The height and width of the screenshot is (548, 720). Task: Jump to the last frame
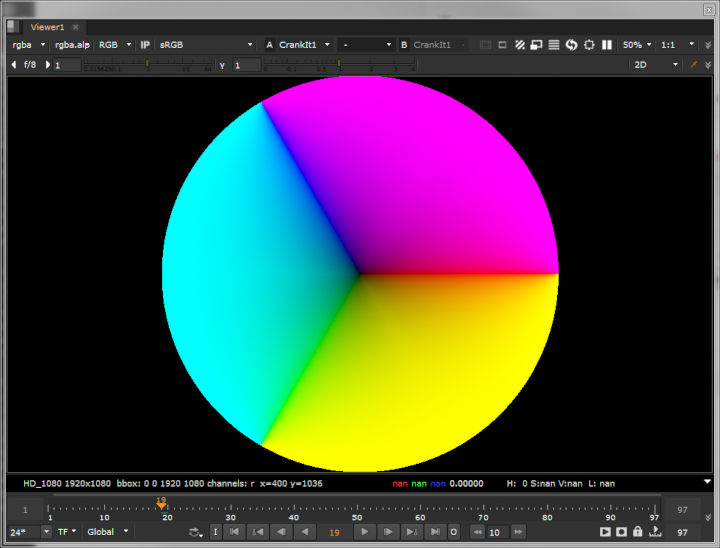click(435, 532)
